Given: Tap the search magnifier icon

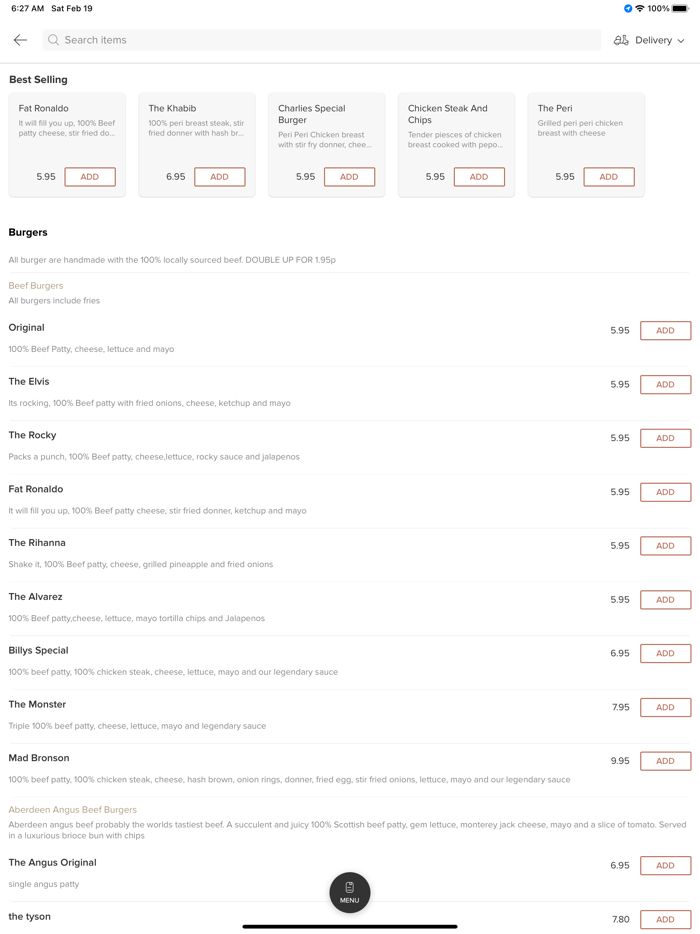Looking at the screenshot, I should (x=54, y=40).
